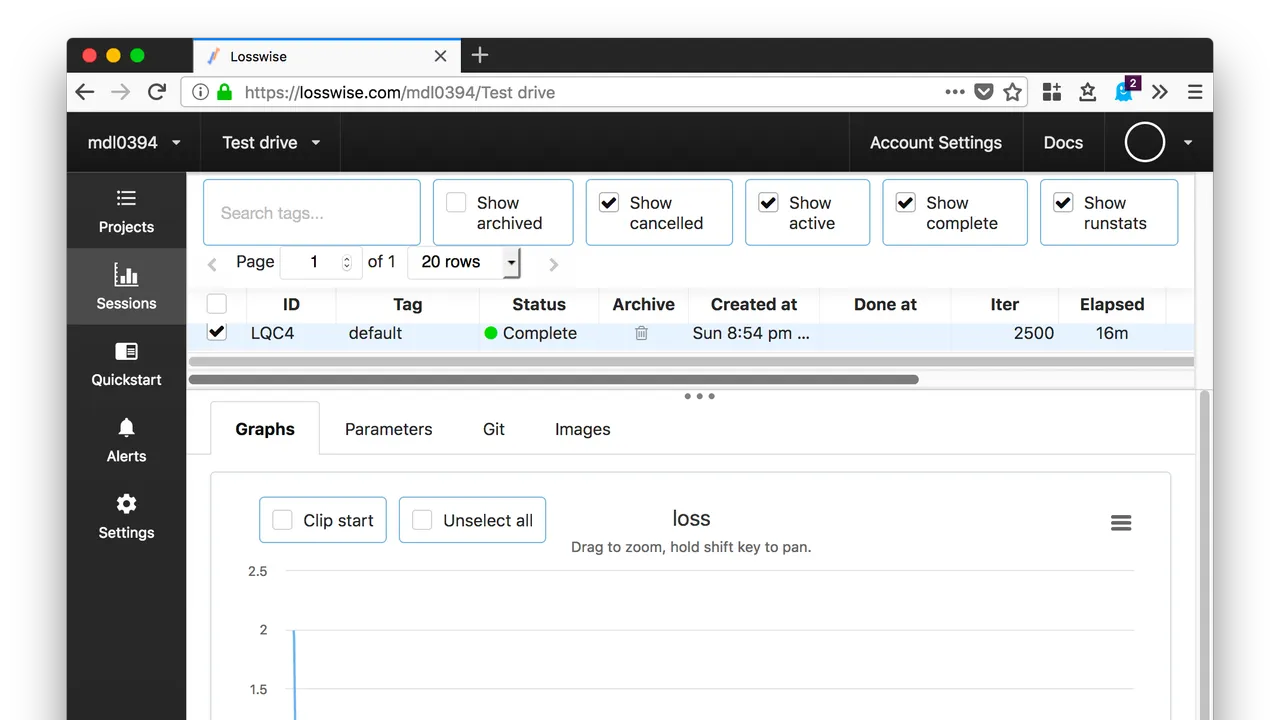The image size is (1280, 720).
Task: Select the Losswise browser tab
Action: (326, 56)
